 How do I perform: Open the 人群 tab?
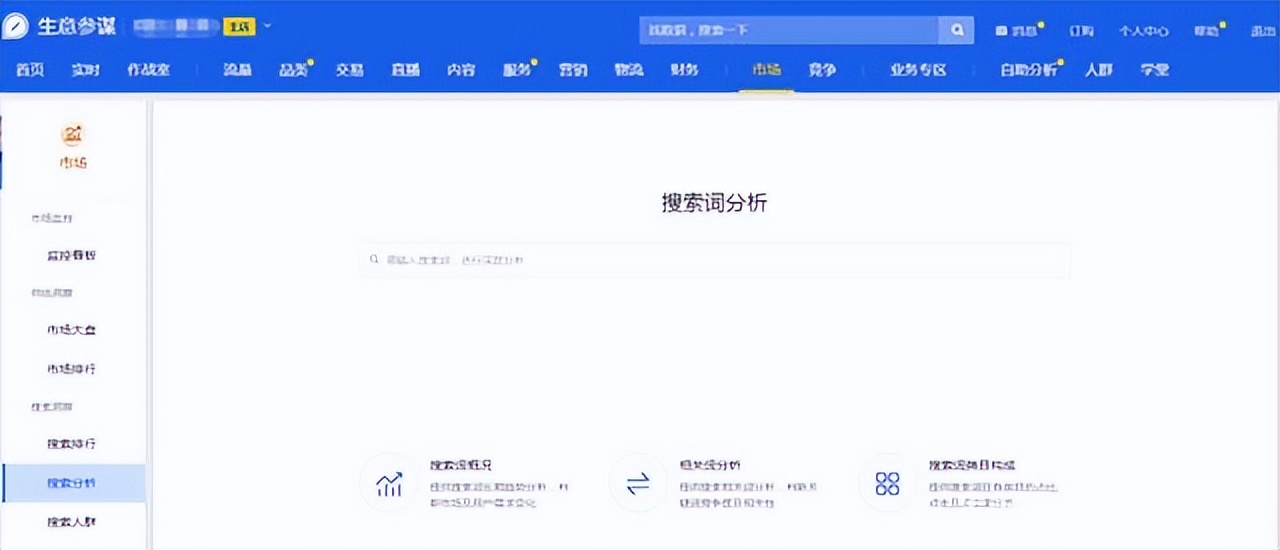point(1099,70)
